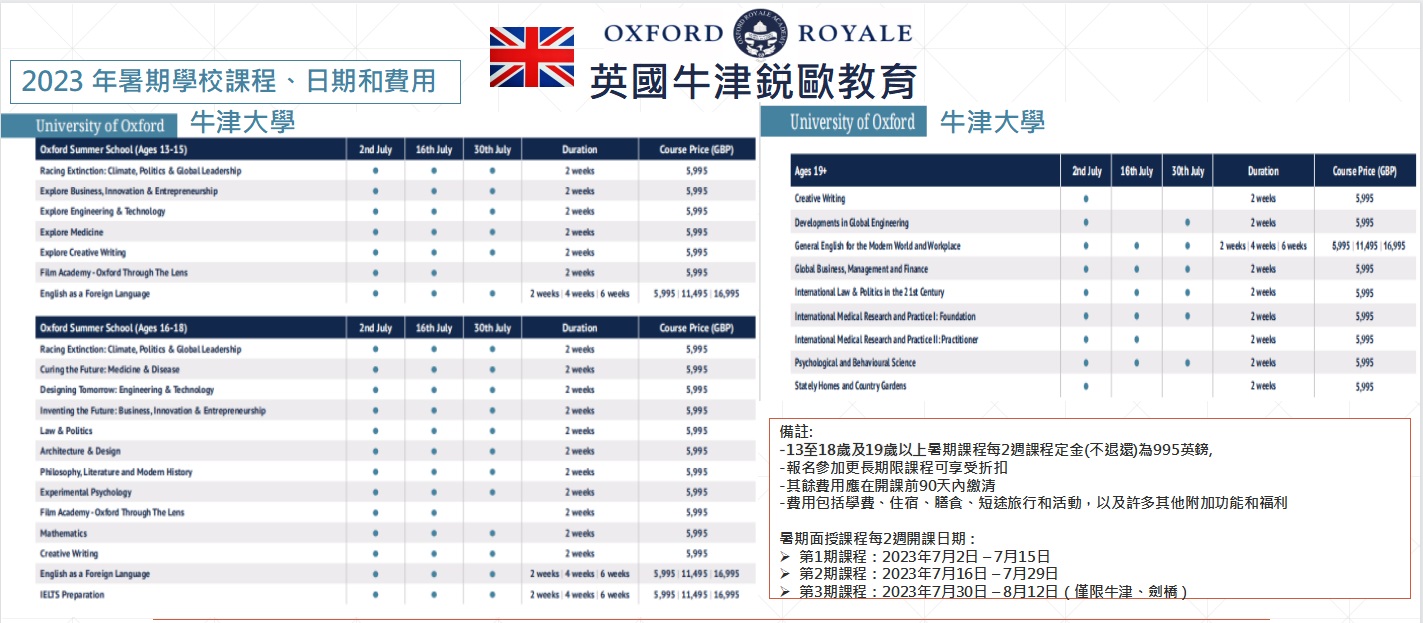Click the line 暑期面授課程每2週開課日期

[x=878, y=539]
